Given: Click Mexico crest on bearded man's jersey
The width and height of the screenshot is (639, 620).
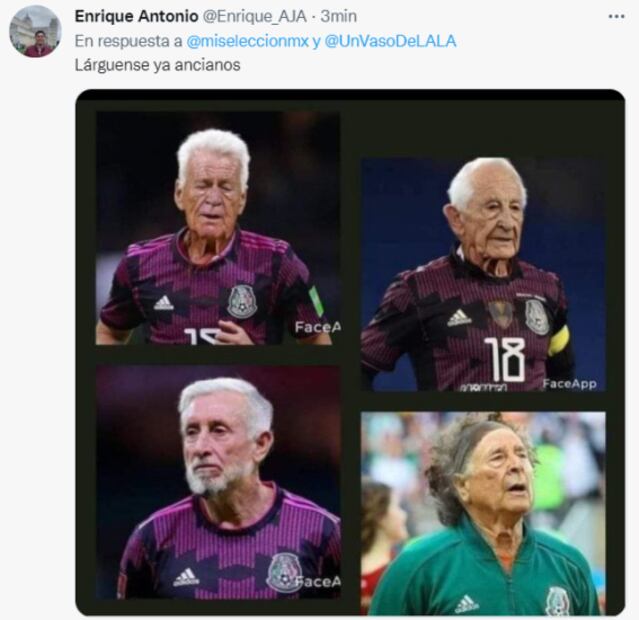Looking at the screenshot, I should click(284, 571).
